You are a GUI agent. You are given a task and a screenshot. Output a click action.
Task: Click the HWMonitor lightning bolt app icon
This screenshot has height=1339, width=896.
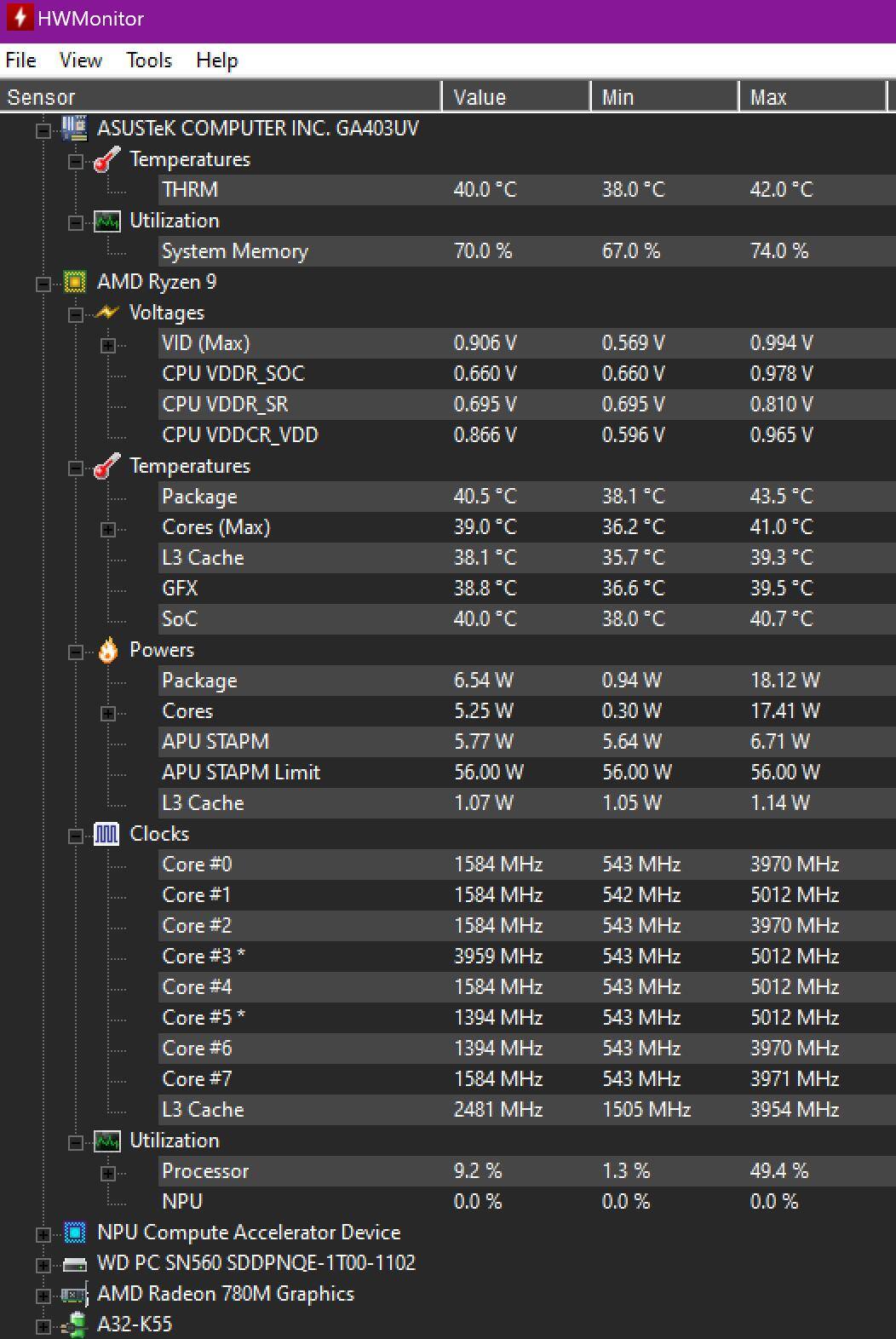pos(19,18)
